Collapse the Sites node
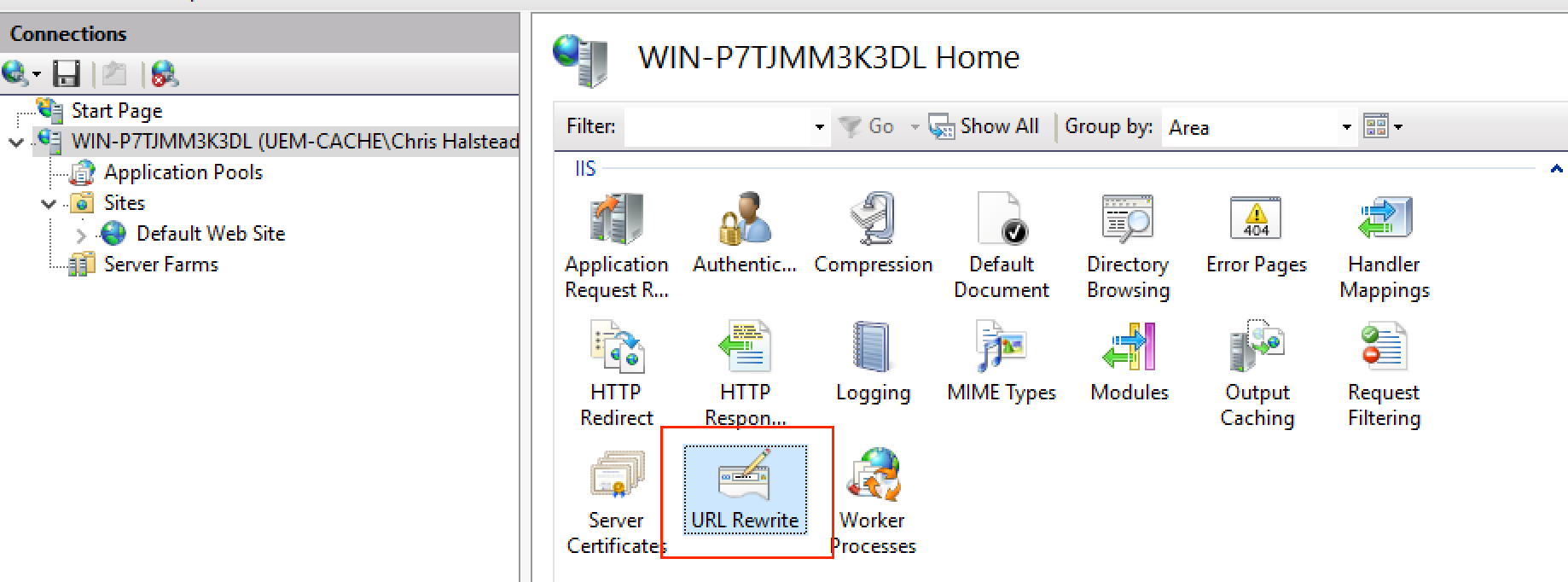 coord(49,203)
